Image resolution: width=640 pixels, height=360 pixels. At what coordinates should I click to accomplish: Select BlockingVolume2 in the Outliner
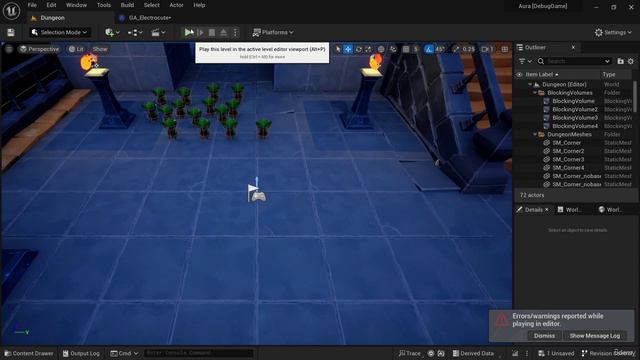(575, 109)
